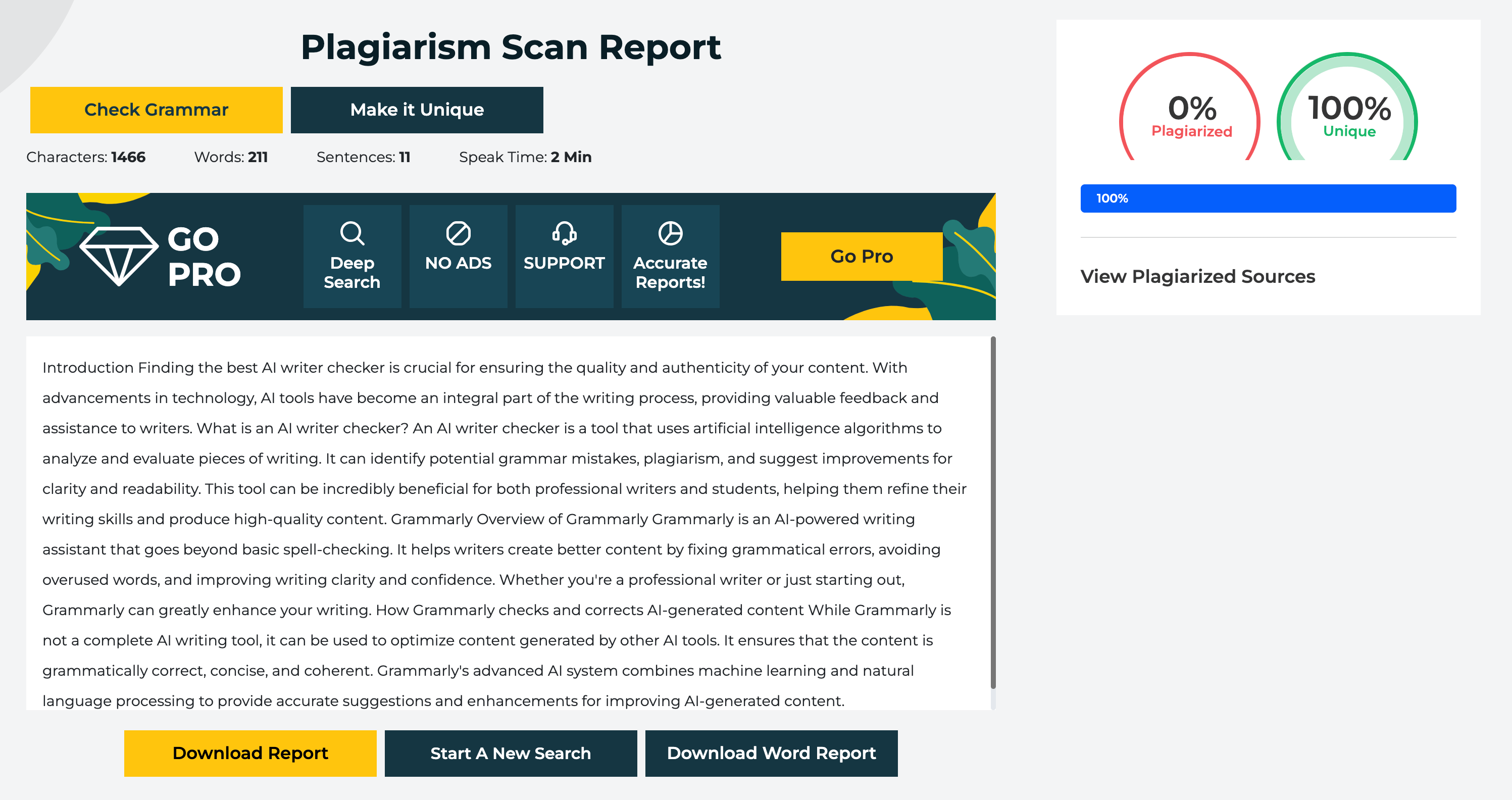Click the Plagiarism Scan Report heading

511,47
